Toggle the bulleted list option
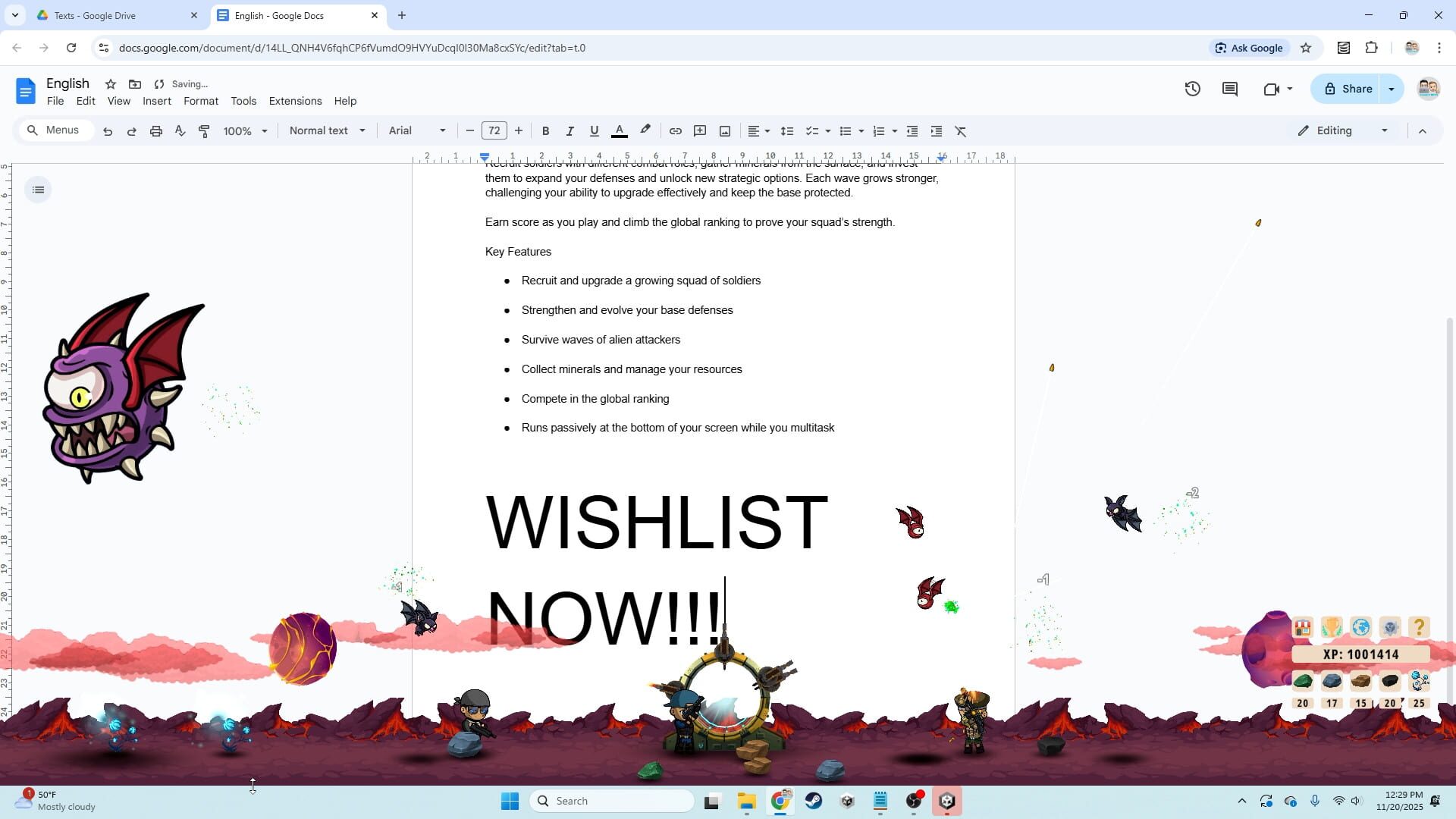Image resolution: width=1456 pixels, height=819 pixels. 846,130
